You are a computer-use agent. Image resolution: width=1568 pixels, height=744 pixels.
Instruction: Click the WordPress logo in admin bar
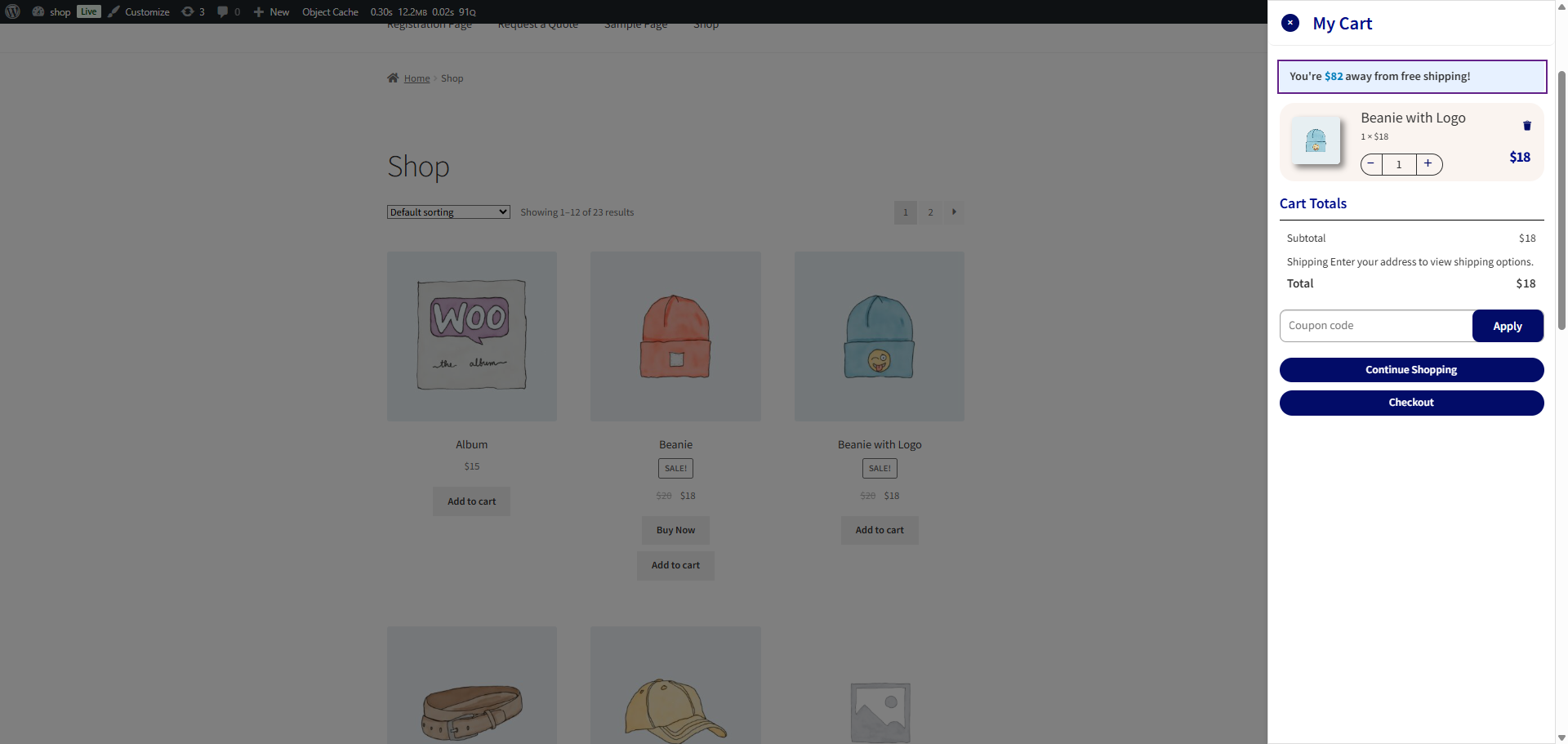pyautogui.click(x=12, y=11)
